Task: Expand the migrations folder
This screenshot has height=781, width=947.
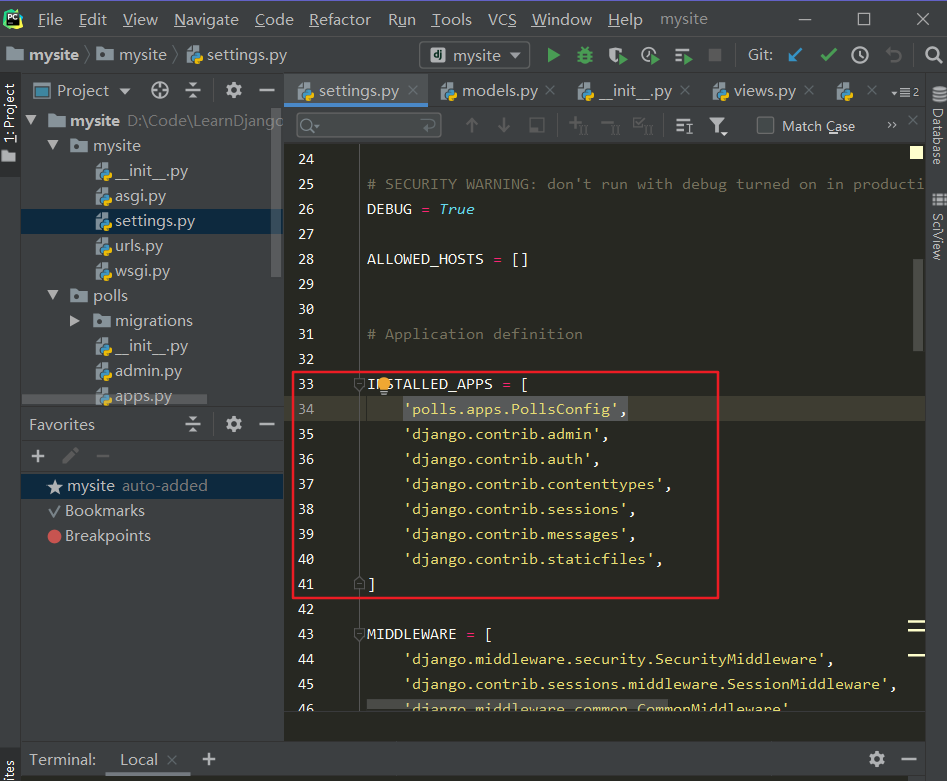Action: pyautogui.click(x=75, y=321)
